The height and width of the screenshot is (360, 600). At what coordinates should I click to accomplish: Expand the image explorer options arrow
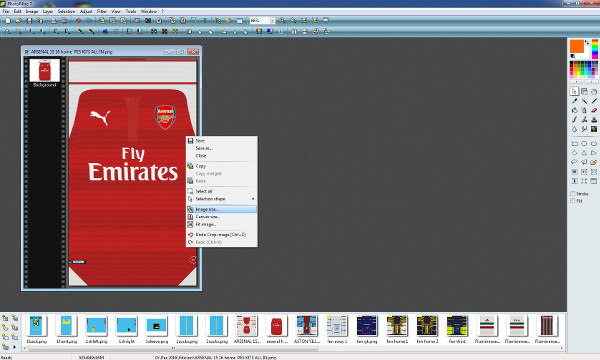(15, 347)
